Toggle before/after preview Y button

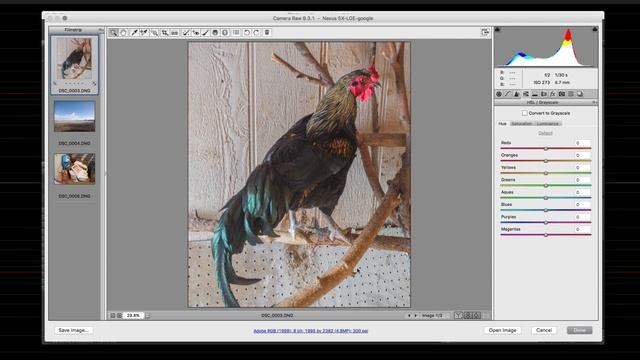point(459,316)
